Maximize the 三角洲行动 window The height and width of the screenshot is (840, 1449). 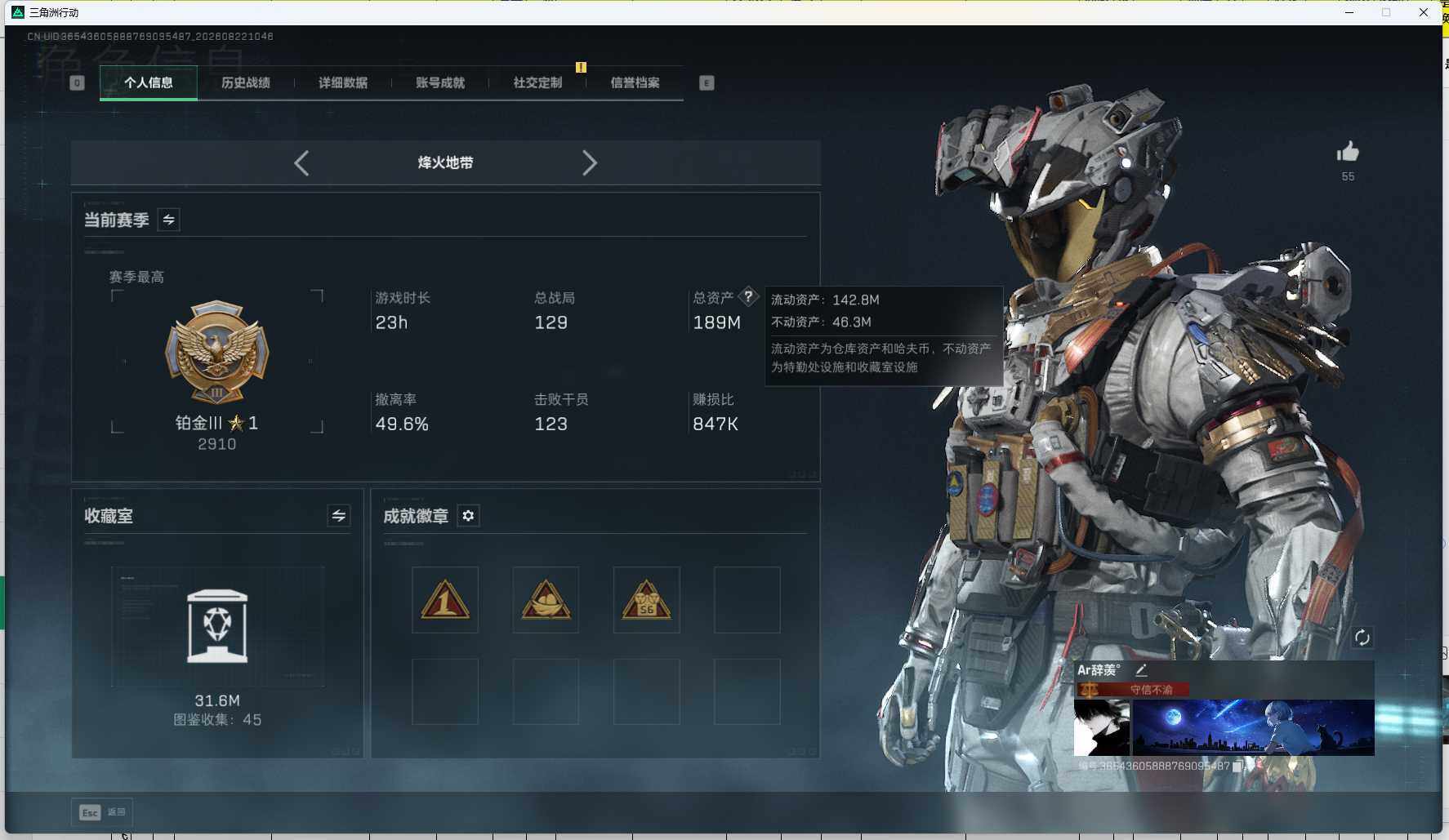[1386, 12]
